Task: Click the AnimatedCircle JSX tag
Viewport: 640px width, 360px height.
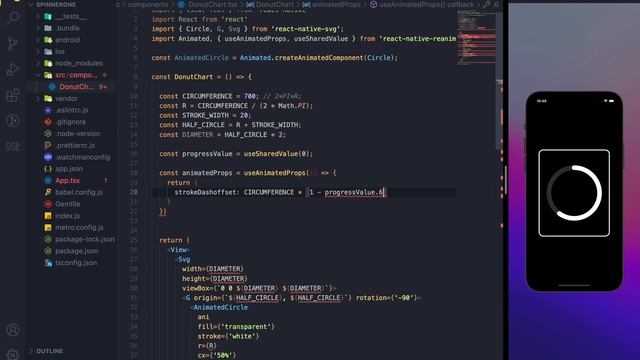Action: 220,307
